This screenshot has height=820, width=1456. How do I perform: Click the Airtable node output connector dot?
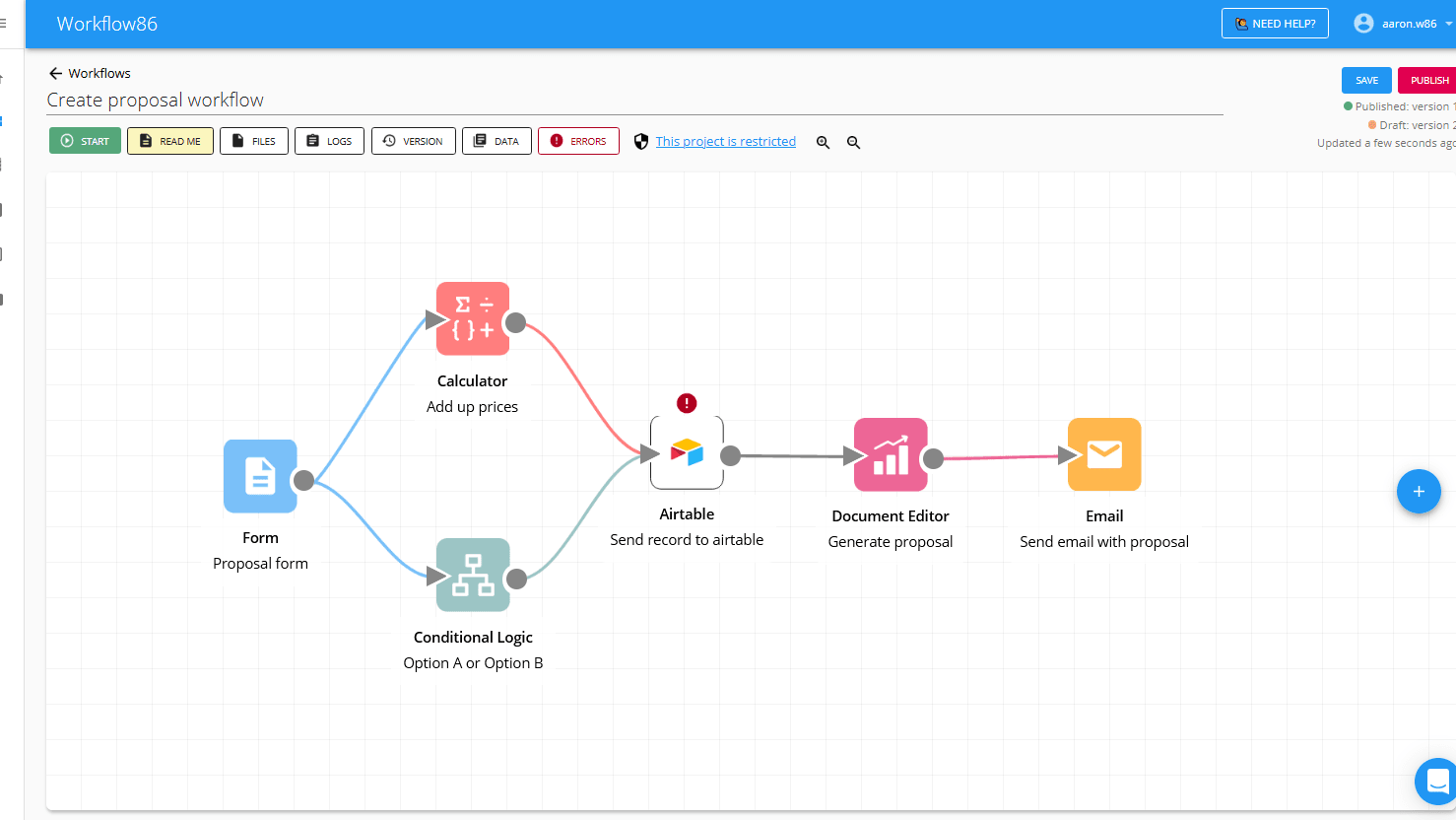pos(730,455)
